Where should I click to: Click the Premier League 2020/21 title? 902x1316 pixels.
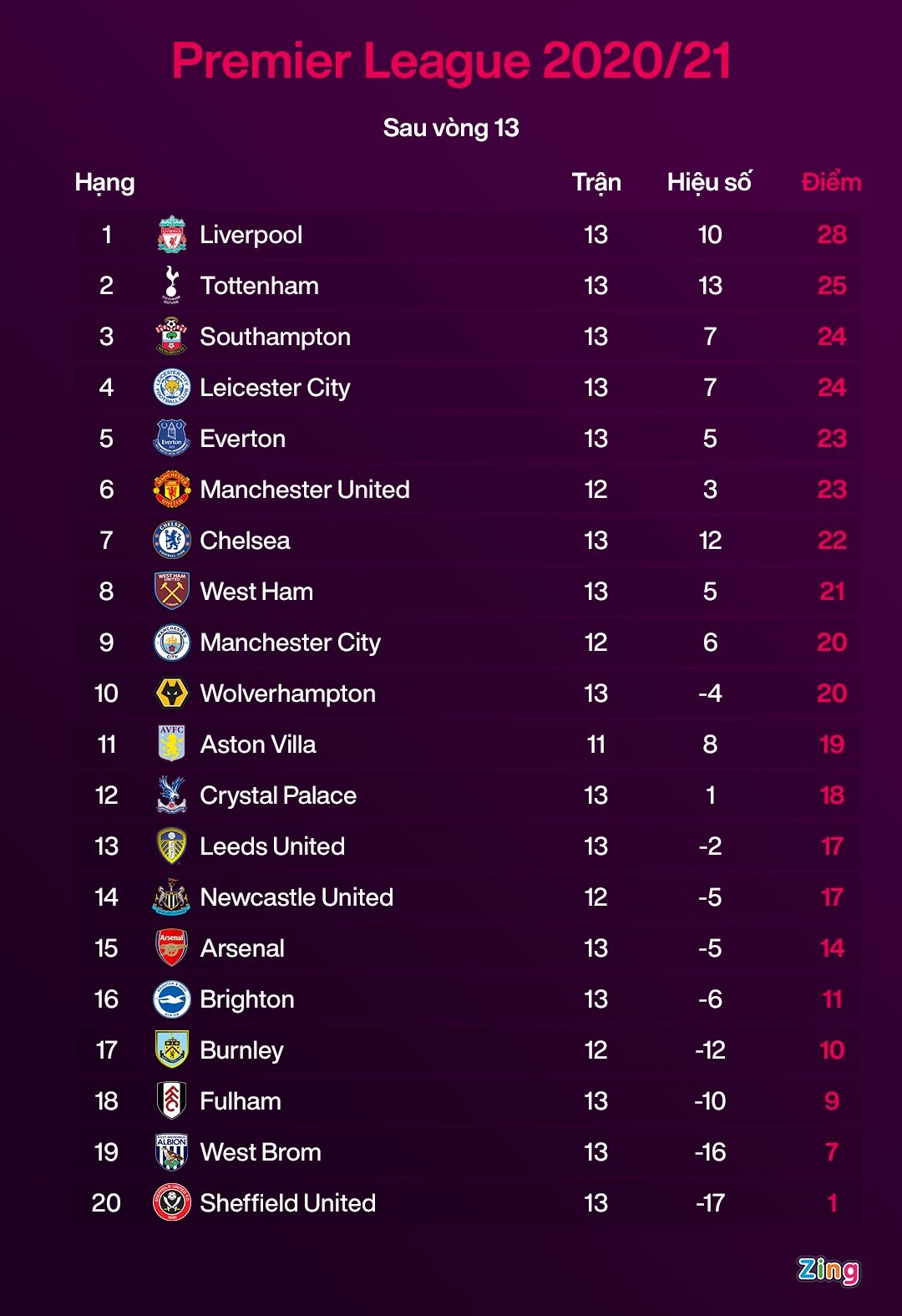click(451, 61)
